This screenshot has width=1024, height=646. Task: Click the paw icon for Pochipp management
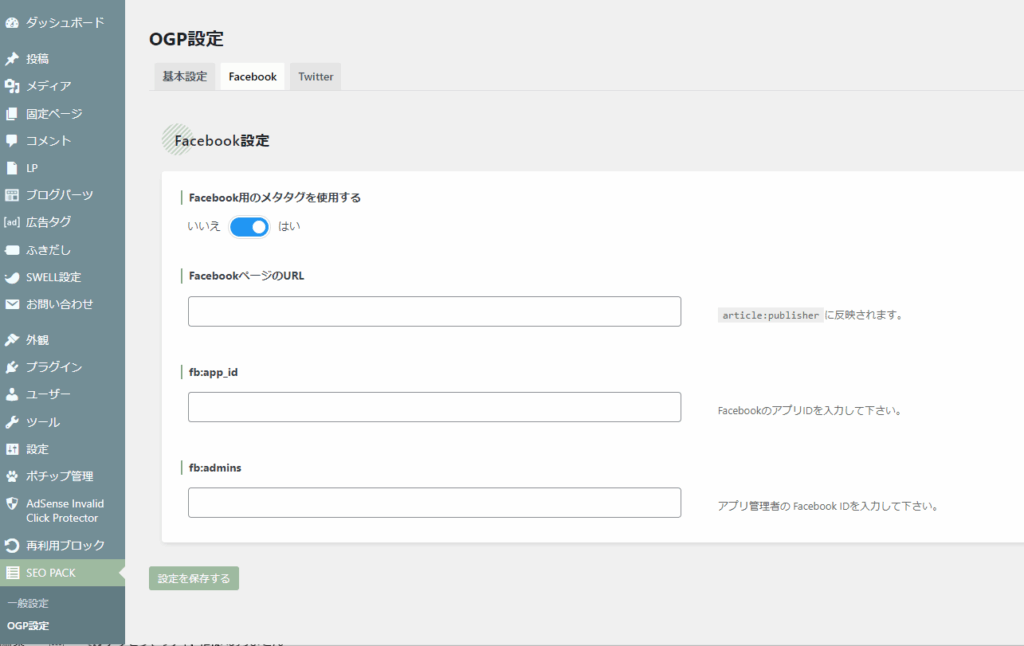coord(12,476)
